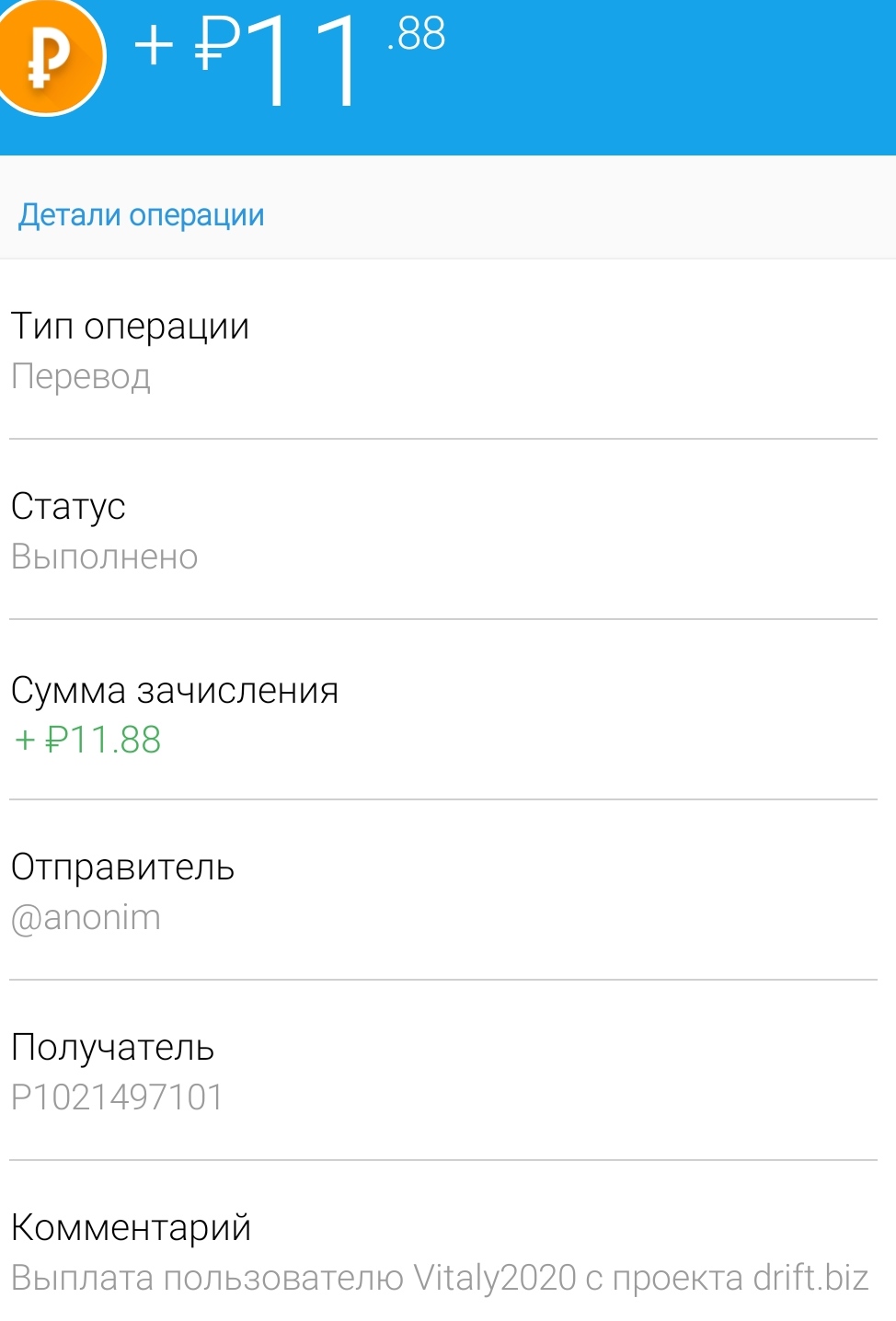Tap the small ".88" cents in header

pos(417,35)
